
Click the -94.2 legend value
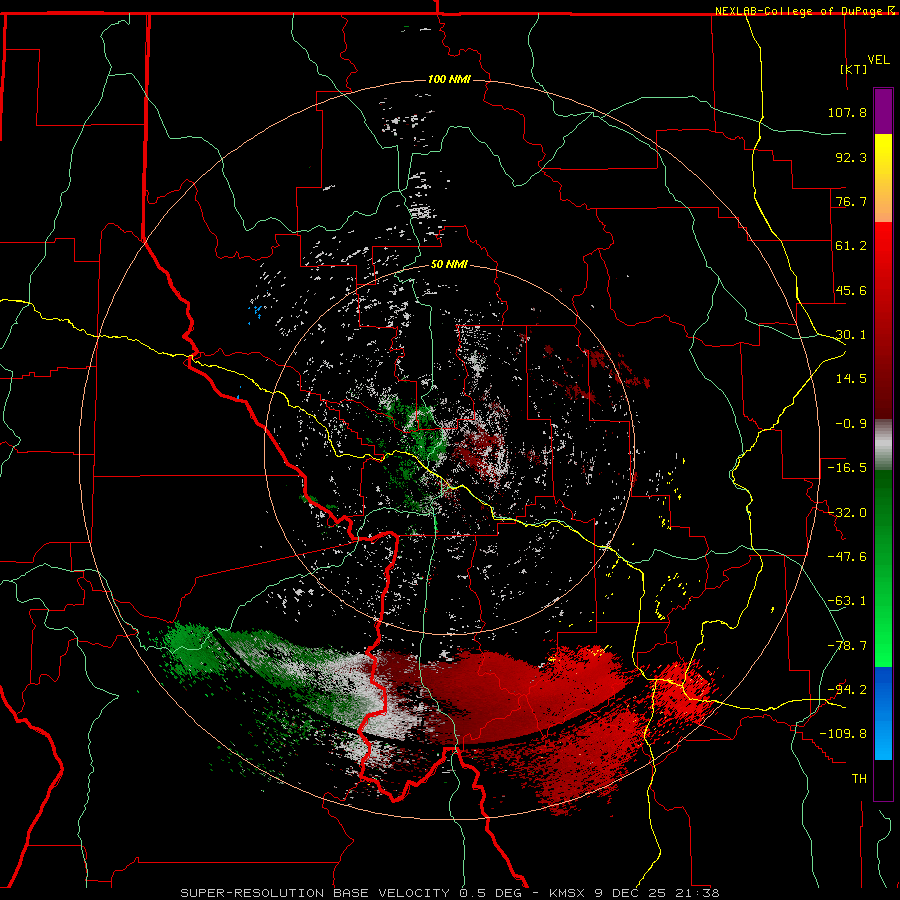(847, 690)
